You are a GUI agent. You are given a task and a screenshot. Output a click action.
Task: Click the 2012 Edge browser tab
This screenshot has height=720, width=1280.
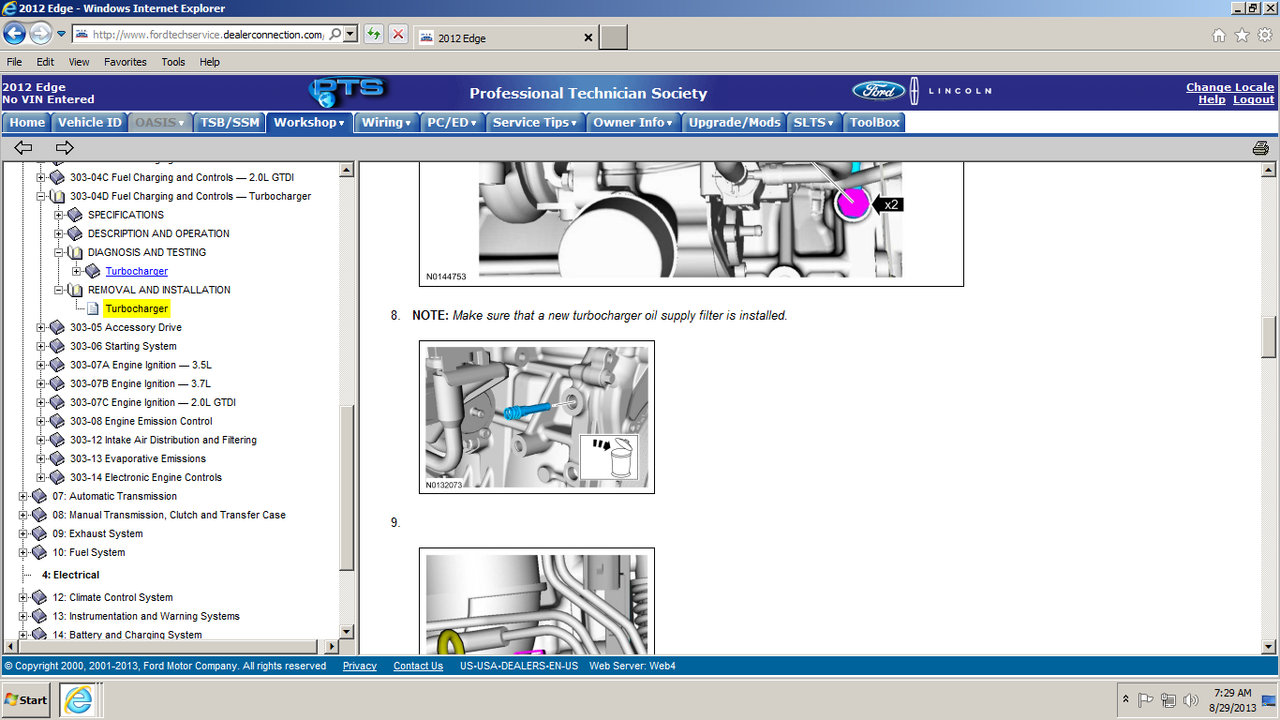pos(505,38)
